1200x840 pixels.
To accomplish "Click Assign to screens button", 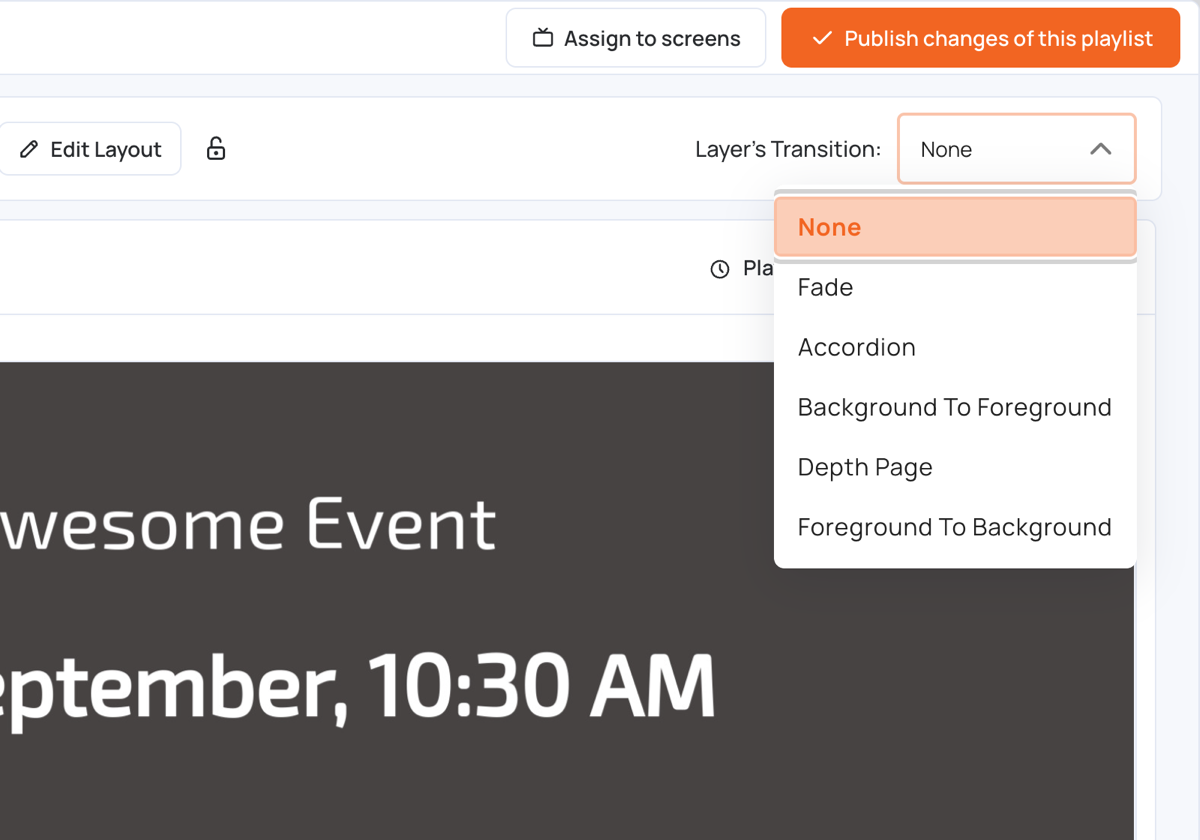I will pyautogui.click(x=636, y=38).
